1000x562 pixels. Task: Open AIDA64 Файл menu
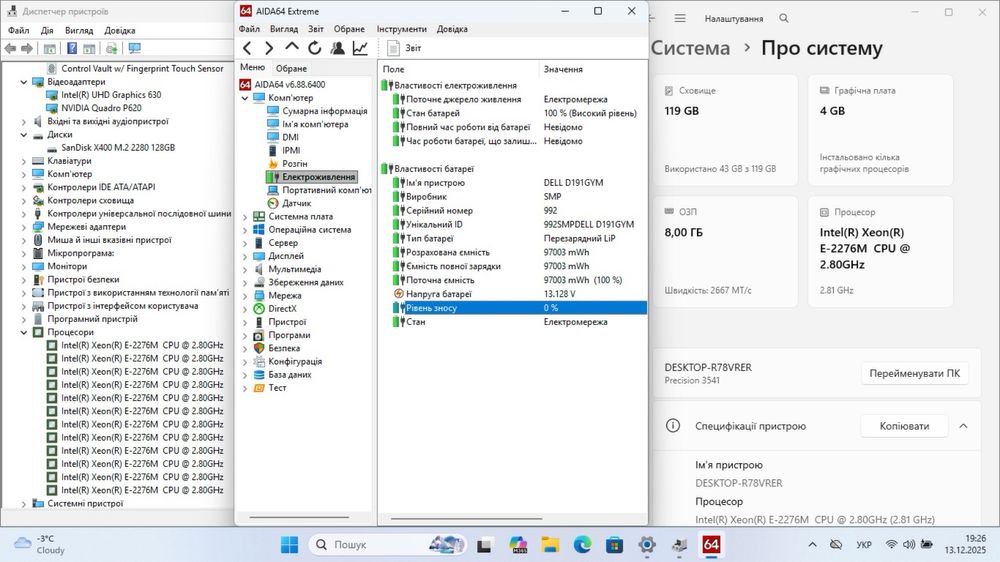tap(249, 29)
